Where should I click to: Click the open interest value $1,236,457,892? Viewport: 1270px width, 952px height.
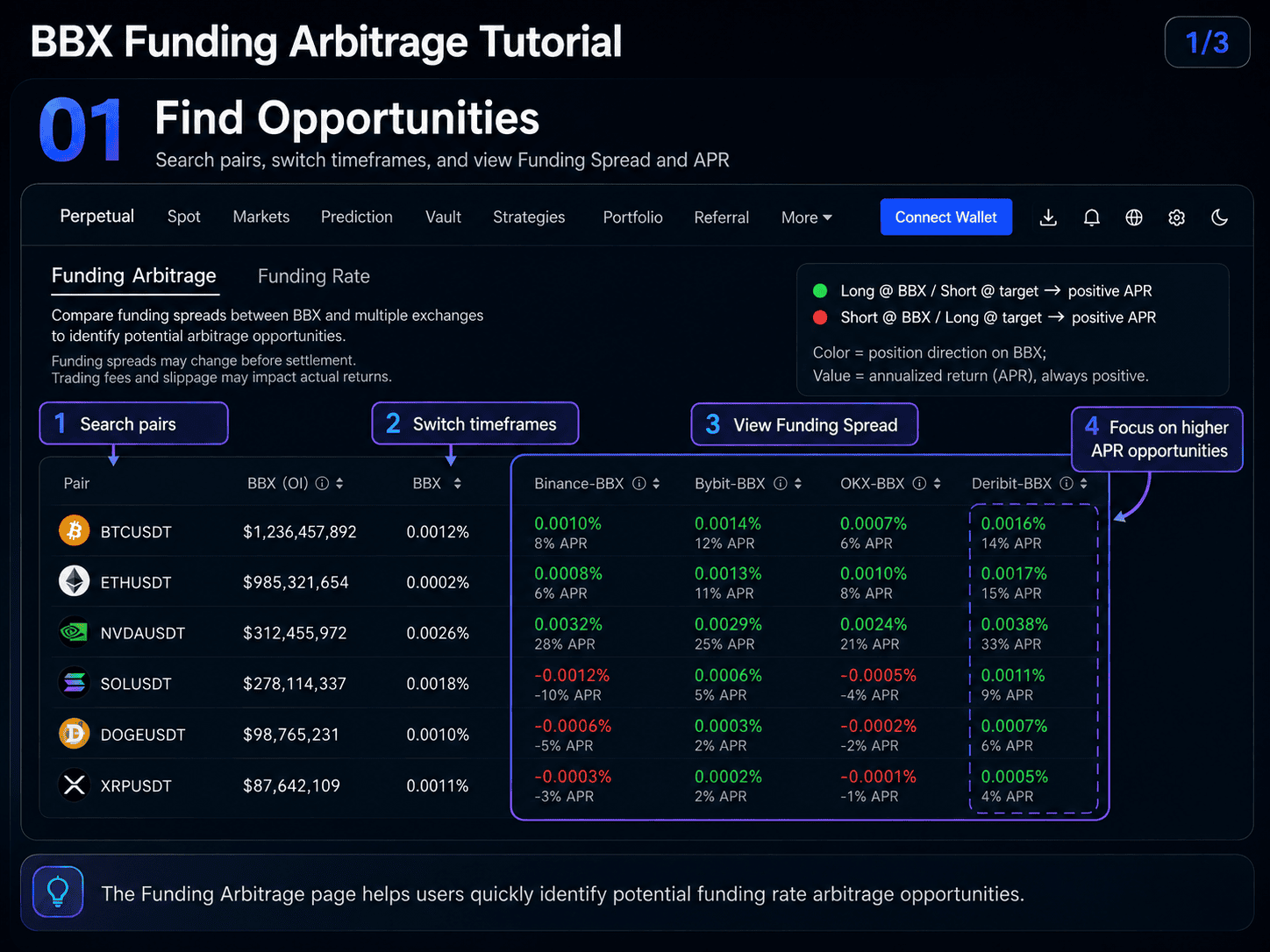coord(300,532)
